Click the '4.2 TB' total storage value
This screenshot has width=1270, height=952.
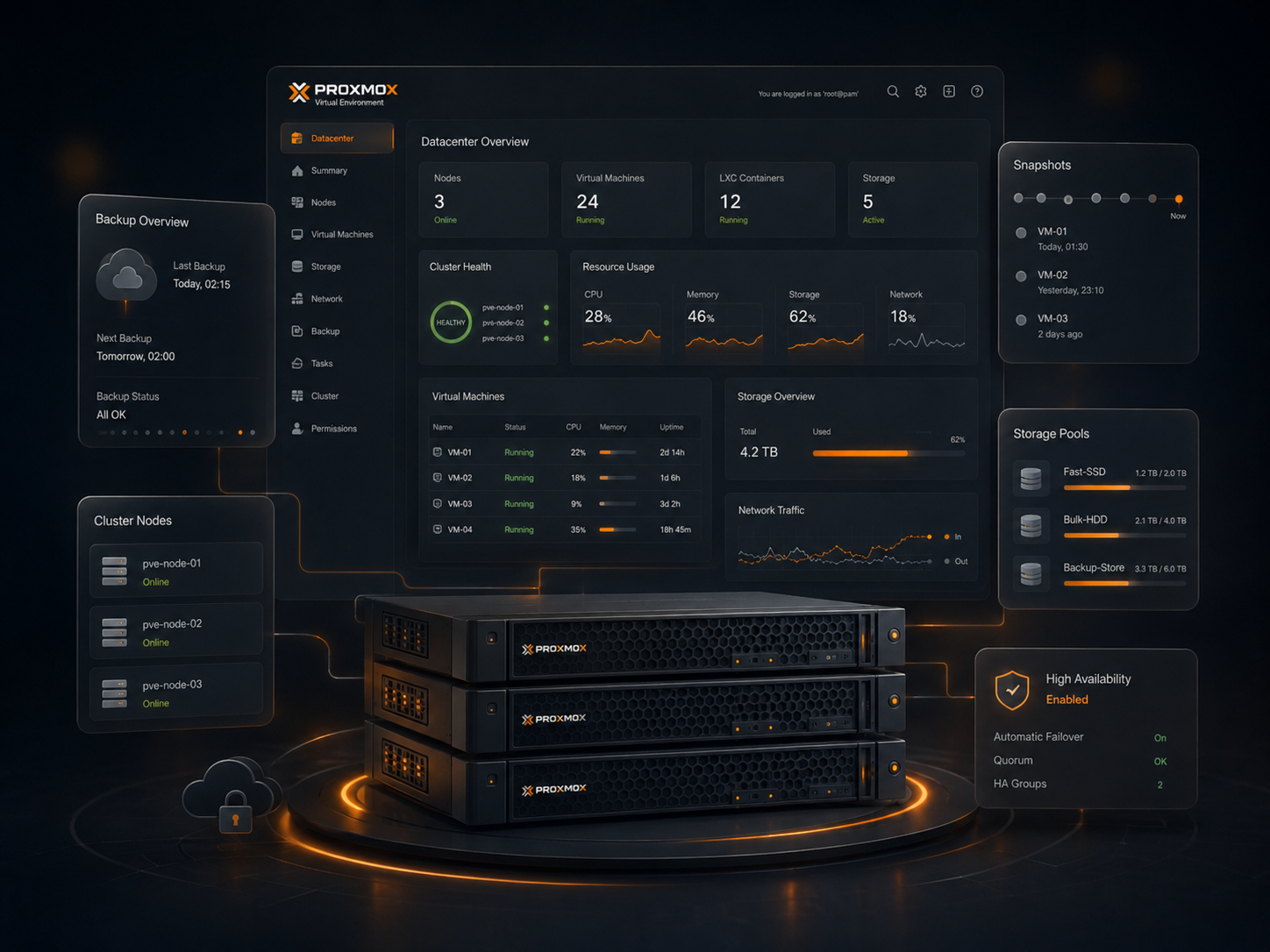tap(759, 452)
